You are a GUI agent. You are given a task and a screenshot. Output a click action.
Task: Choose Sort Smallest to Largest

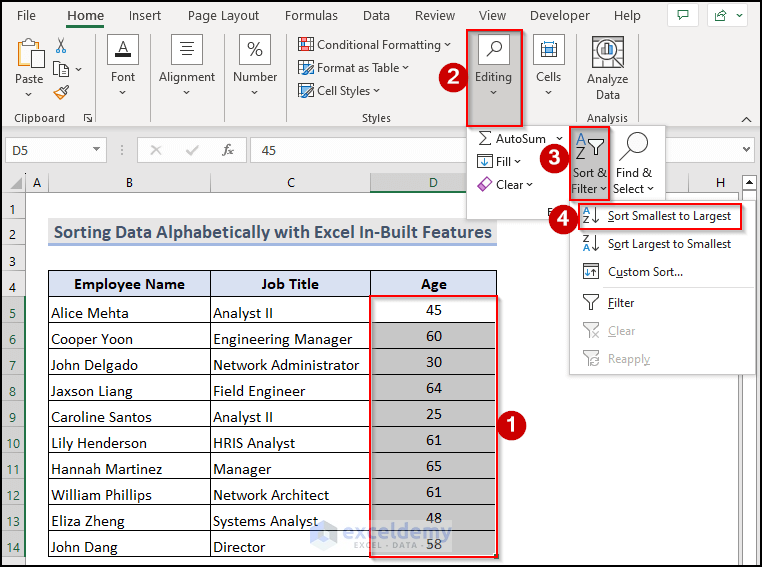coord(668,216)
